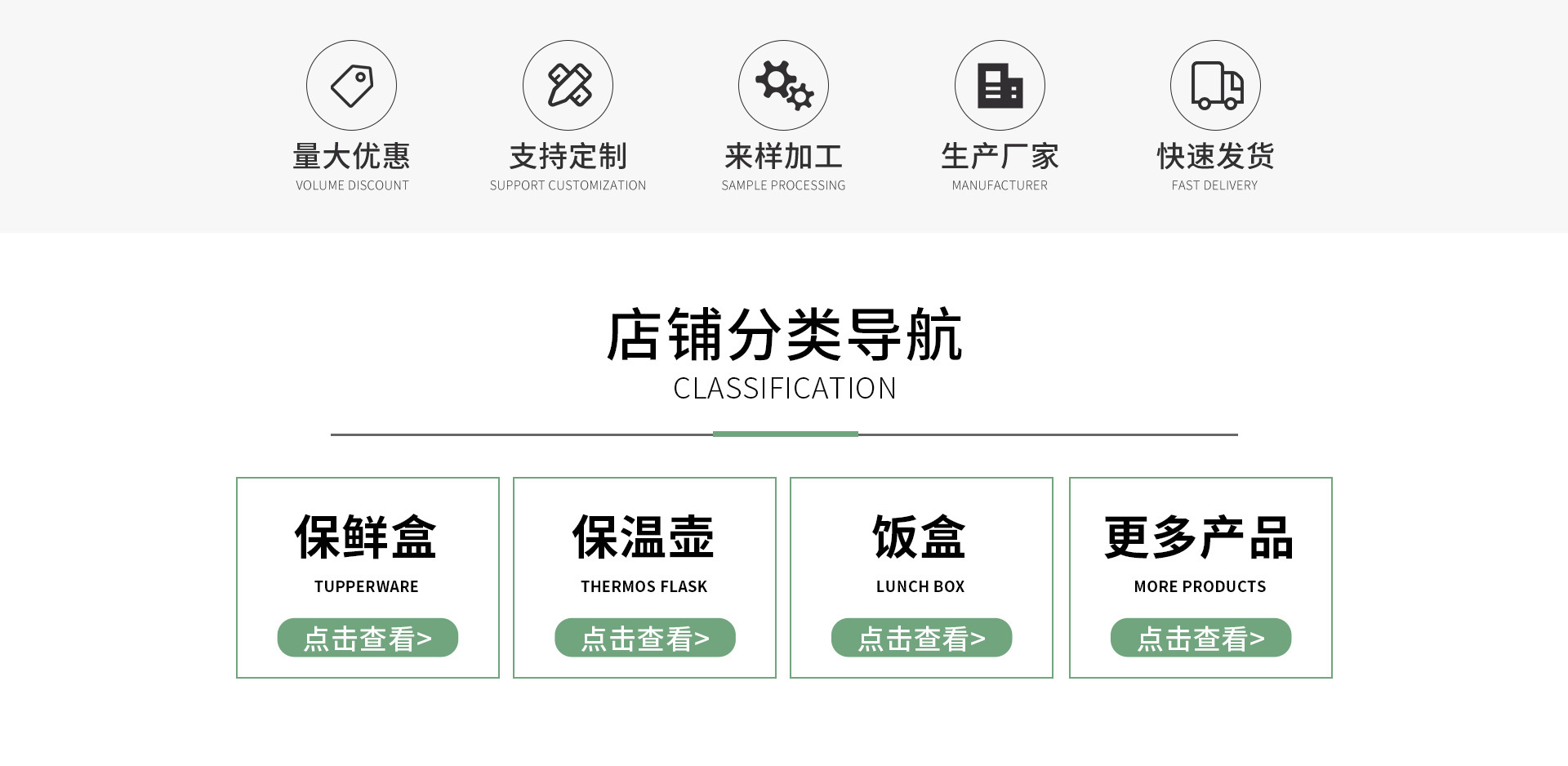1568x766 pixels.
Task: Click the 量大优惠 text label
Action: pos(351,156)
